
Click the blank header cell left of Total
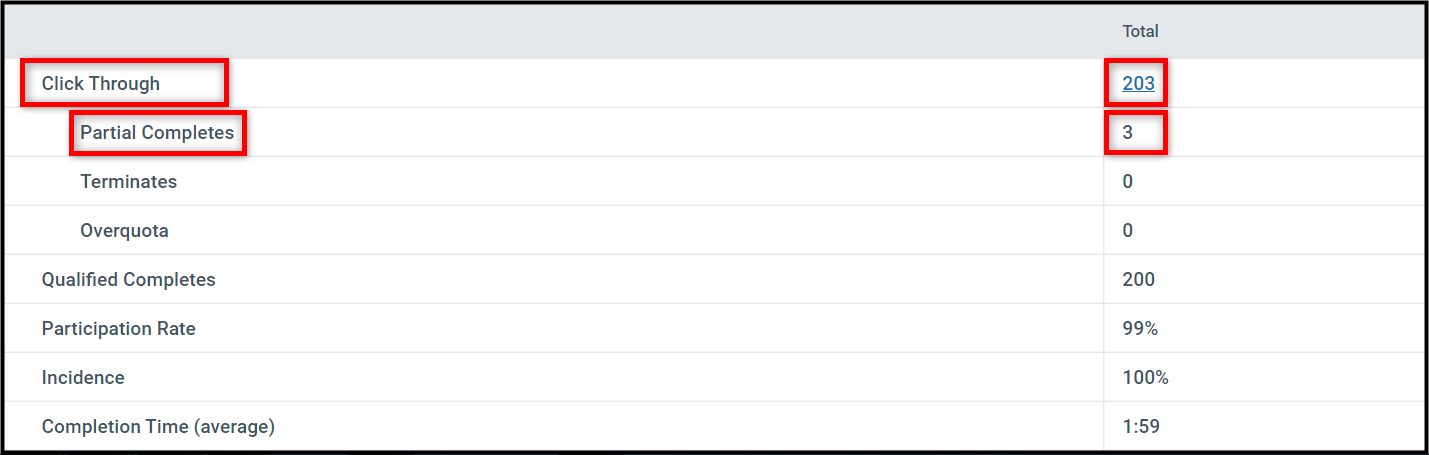tap(553, 32)
